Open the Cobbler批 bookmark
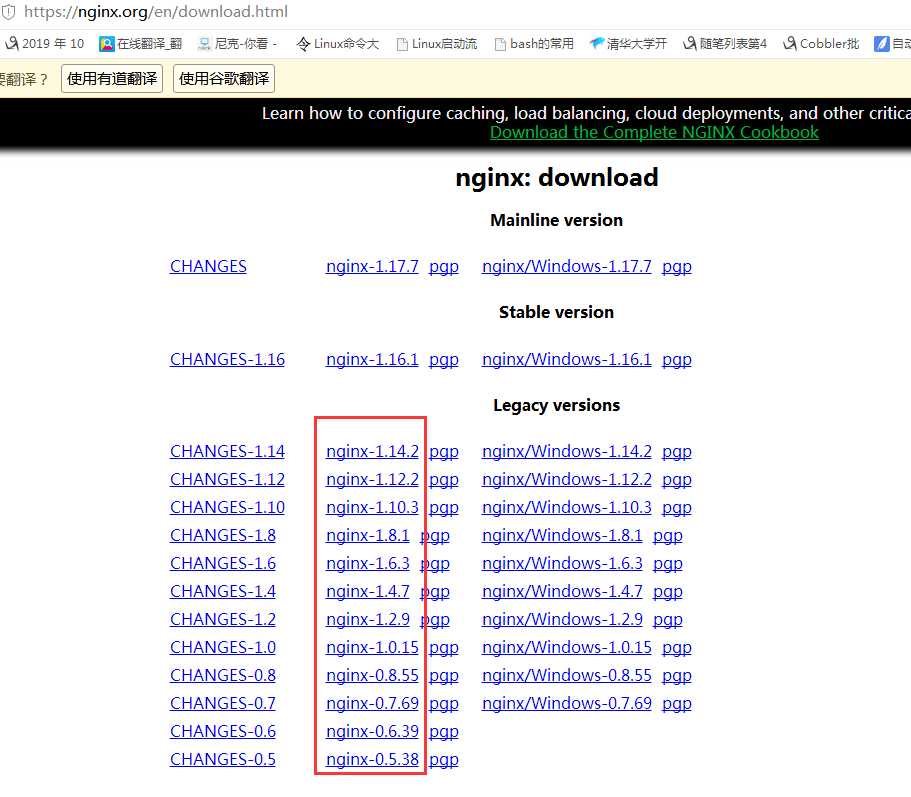Screen dimensions: 911x797 click(x=821, y=44)
